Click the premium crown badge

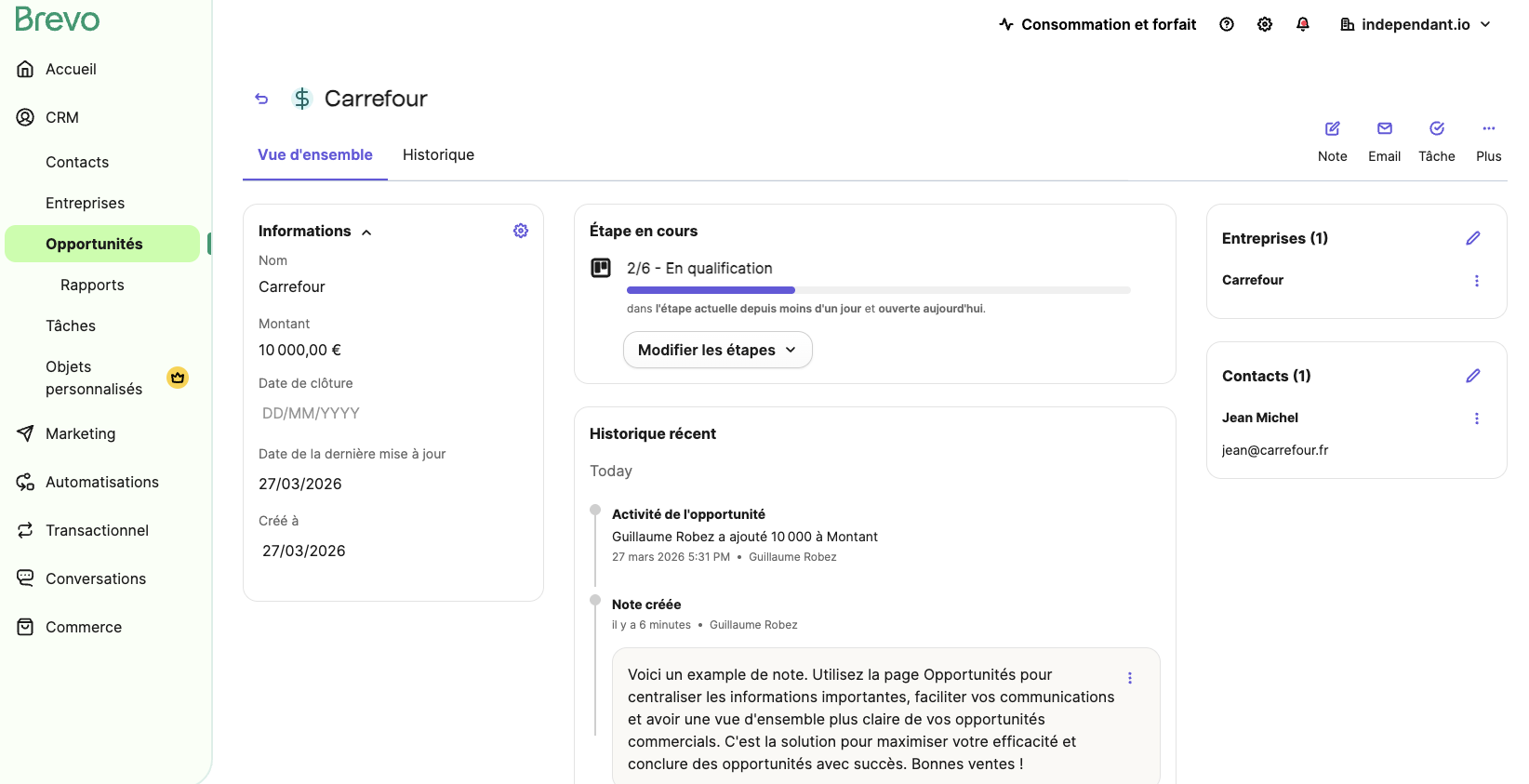tap(178, 378)
